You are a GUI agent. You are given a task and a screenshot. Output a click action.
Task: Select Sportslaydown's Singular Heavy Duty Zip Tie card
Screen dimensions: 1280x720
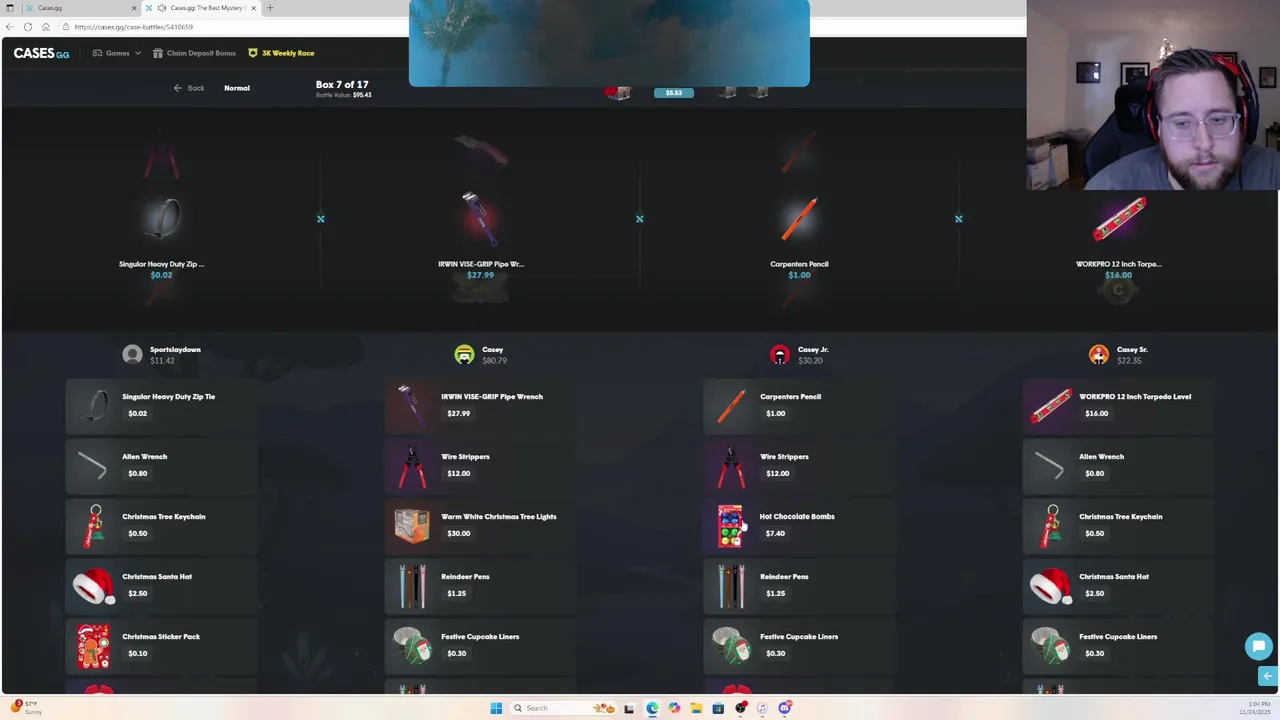click(x=161, y=405)
